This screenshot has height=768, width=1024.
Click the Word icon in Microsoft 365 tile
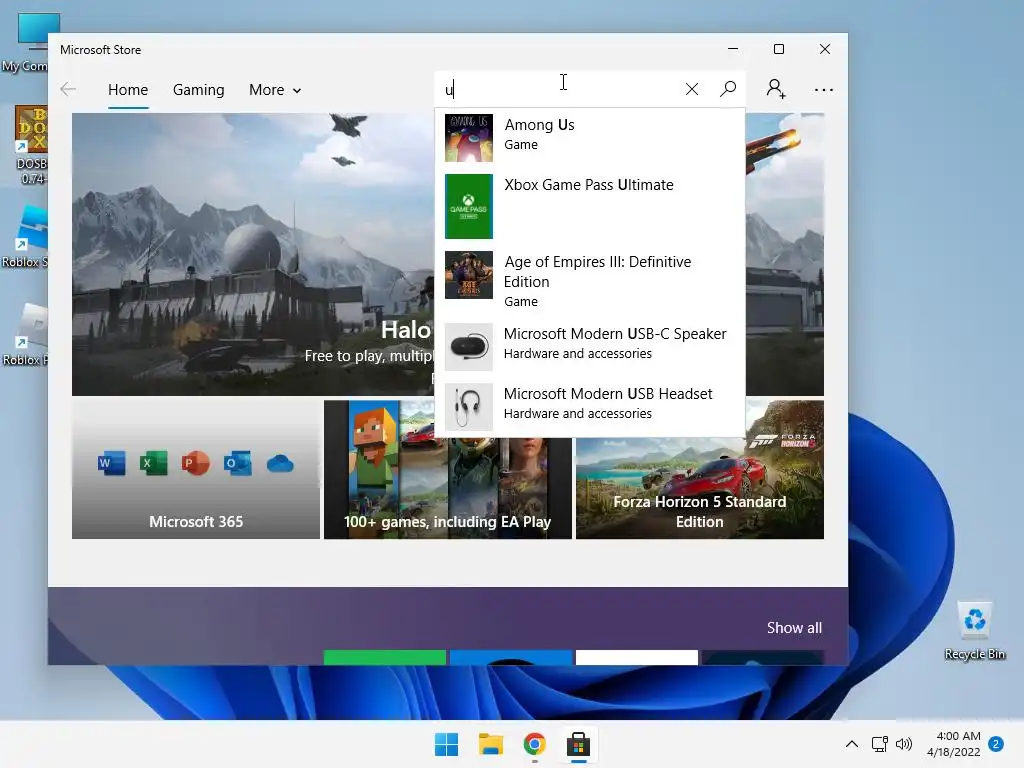coord(112,463)
